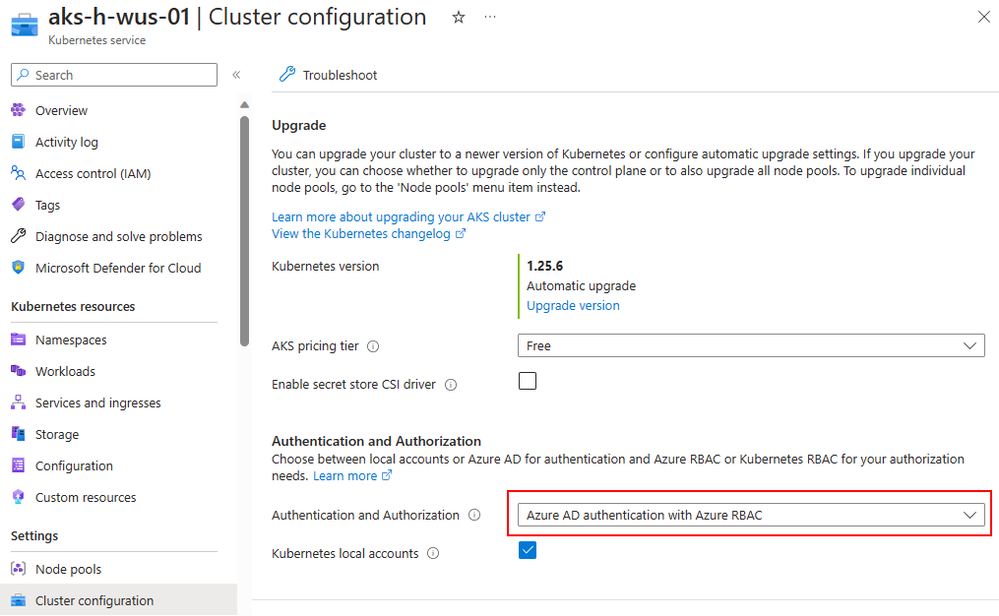Expand Authentication and Authorization dropdown
Image resolution: width=999 pixels, height=616 pixels.
coord(751,515)
